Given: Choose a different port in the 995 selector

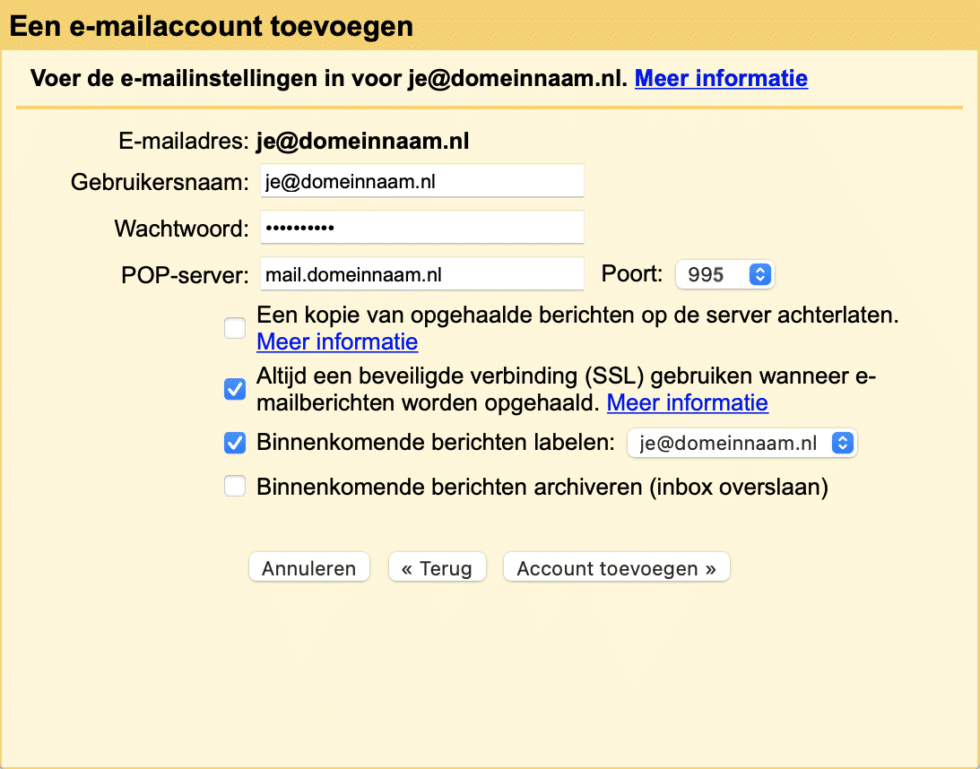Looking at the screenshot, I should [x=725, y=274].
